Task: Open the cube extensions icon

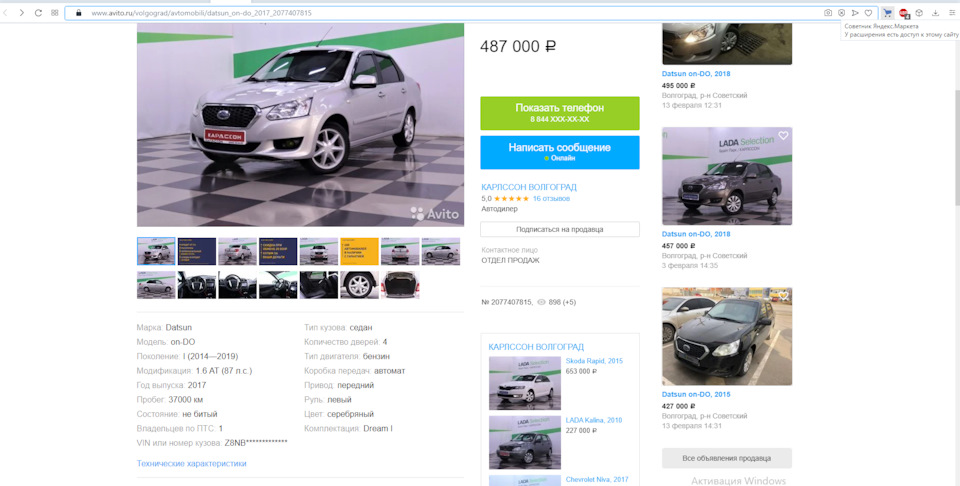Action: point(919,12)
